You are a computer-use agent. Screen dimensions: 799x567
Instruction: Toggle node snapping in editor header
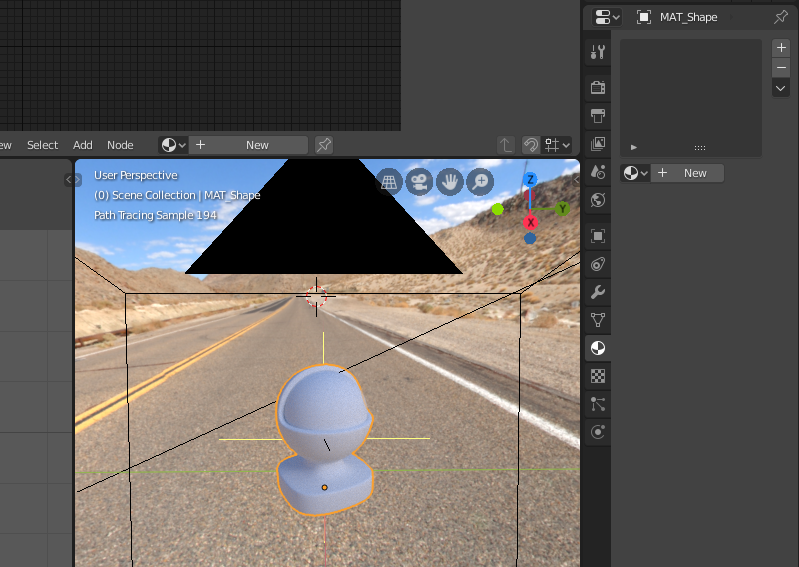click(551, 145)
